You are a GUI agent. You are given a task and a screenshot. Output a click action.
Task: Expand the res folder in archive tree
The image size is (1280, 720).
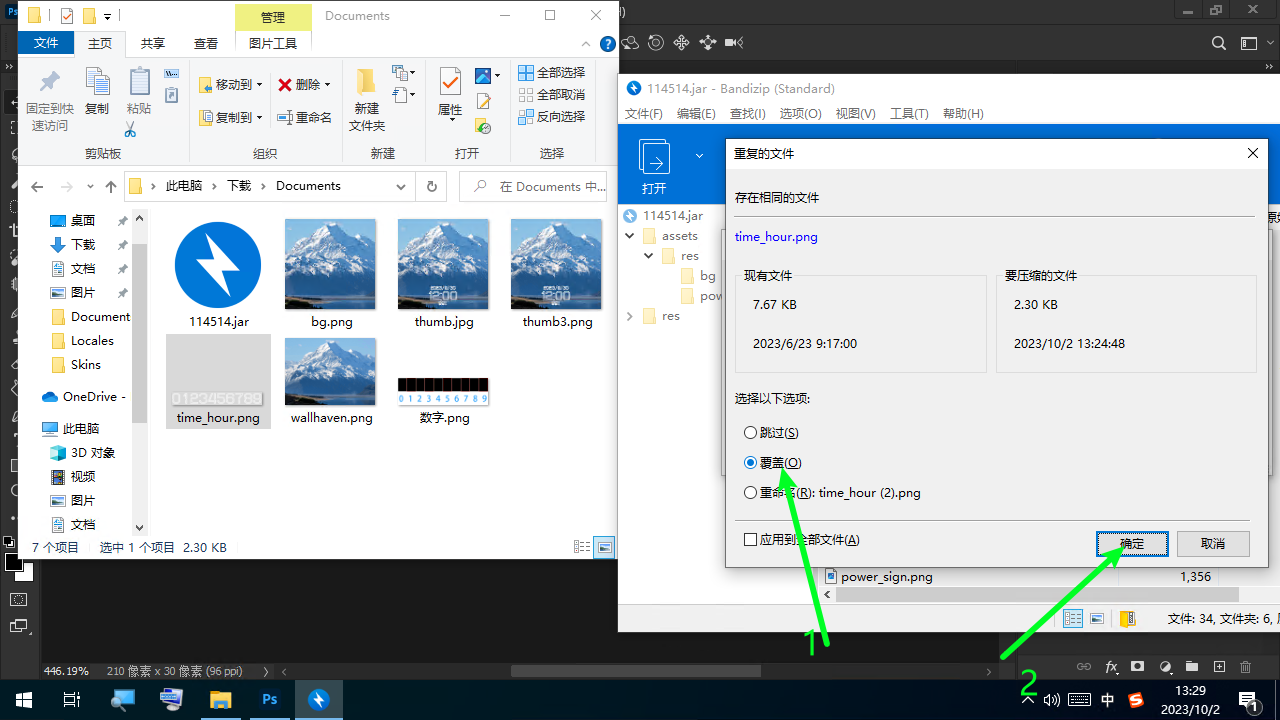pos(630,316)
